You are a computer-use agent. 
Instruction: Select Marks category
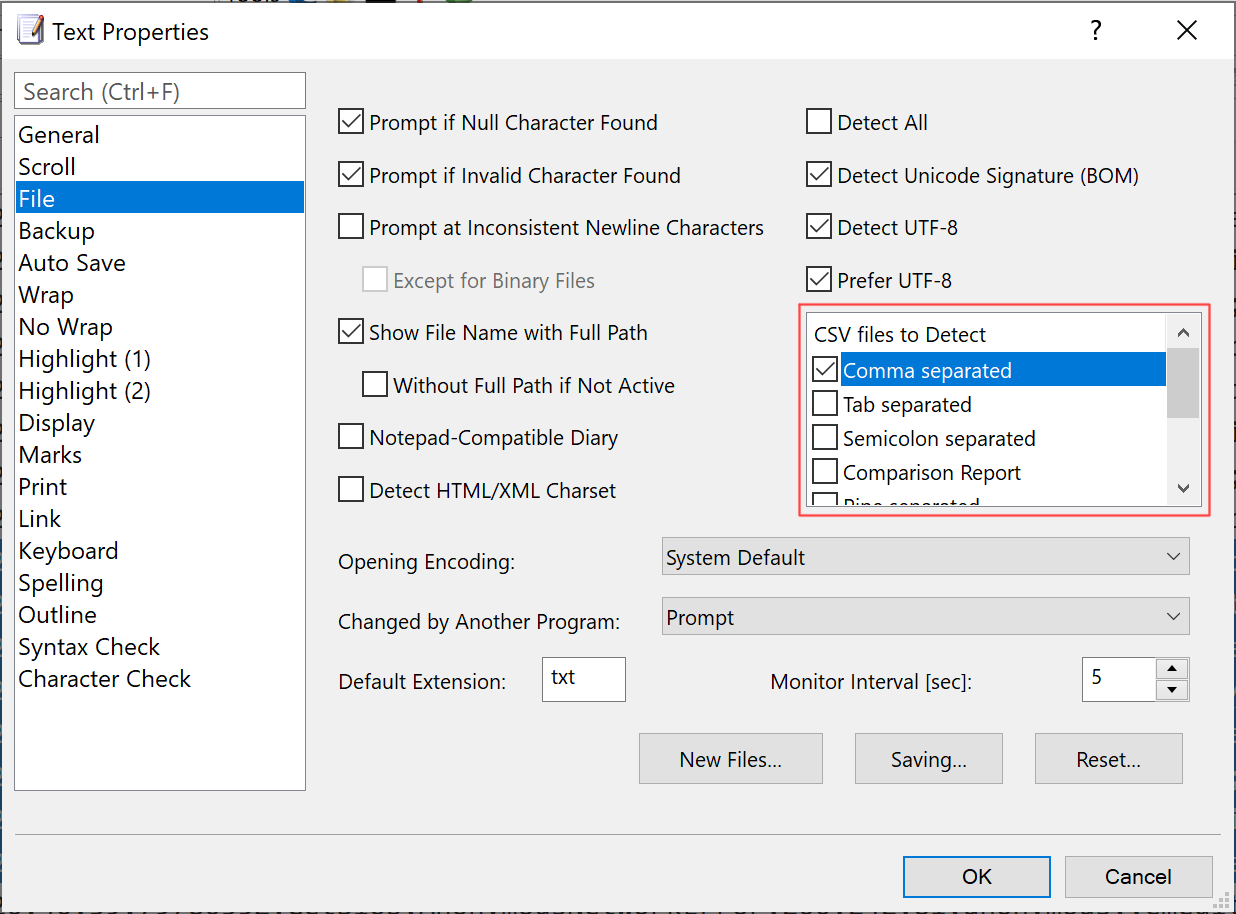tap(160, 455)
